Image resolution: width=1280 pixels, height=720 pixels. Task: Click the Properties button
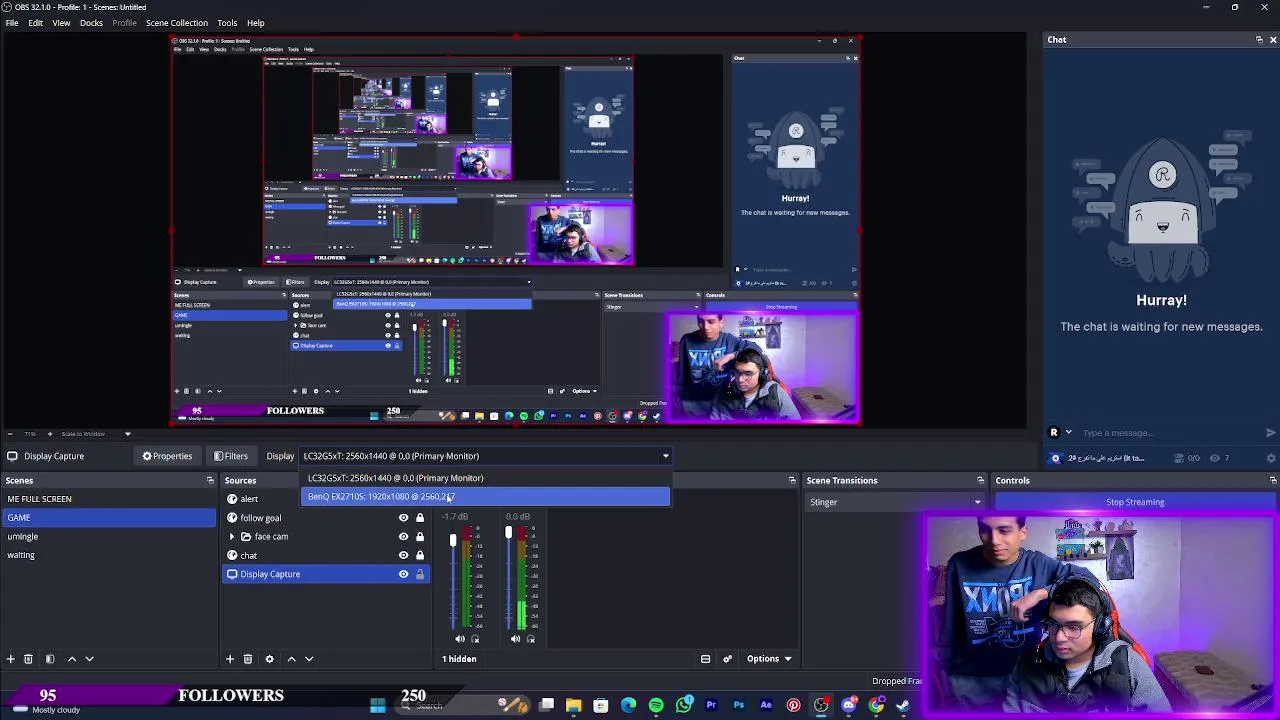coord(167,456)
